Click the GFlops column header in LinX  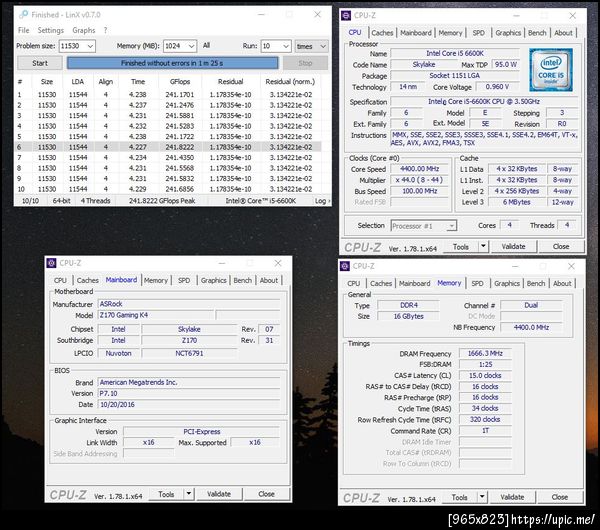pos(180,82)
